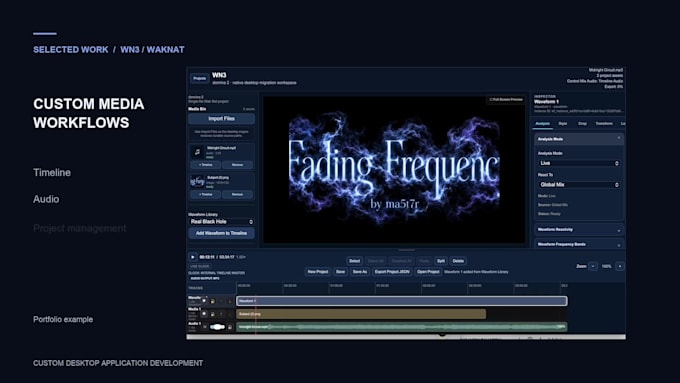Switch to Crop tab in Inspector
The height and width of the screenshot is (383, 680).
point(582,124)
